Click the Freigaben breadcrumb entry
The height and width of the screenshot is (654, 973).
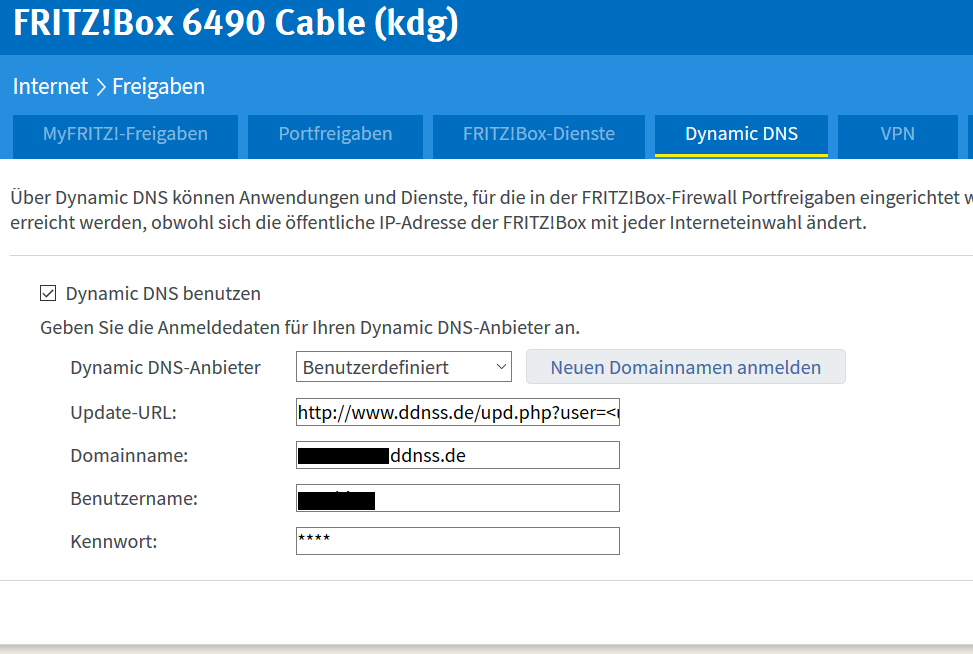click(158, 87)
